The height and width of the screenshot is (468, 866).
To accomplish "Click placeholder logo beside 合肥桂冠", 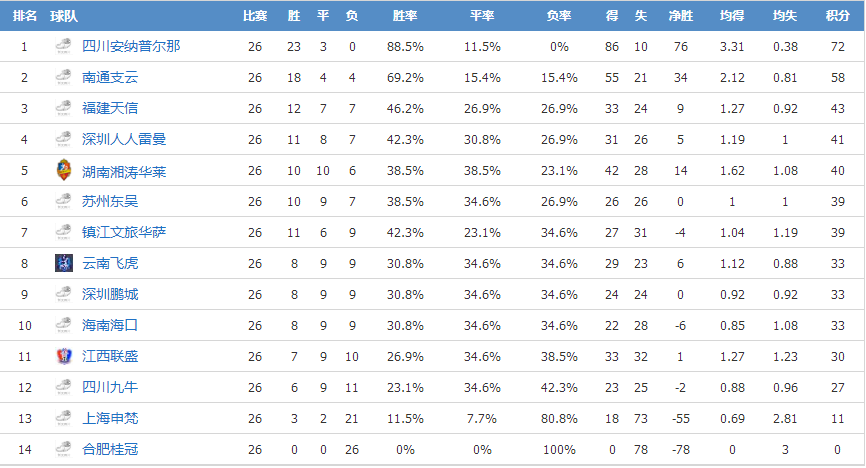I will pyautogui.click(x=64, y=449).
